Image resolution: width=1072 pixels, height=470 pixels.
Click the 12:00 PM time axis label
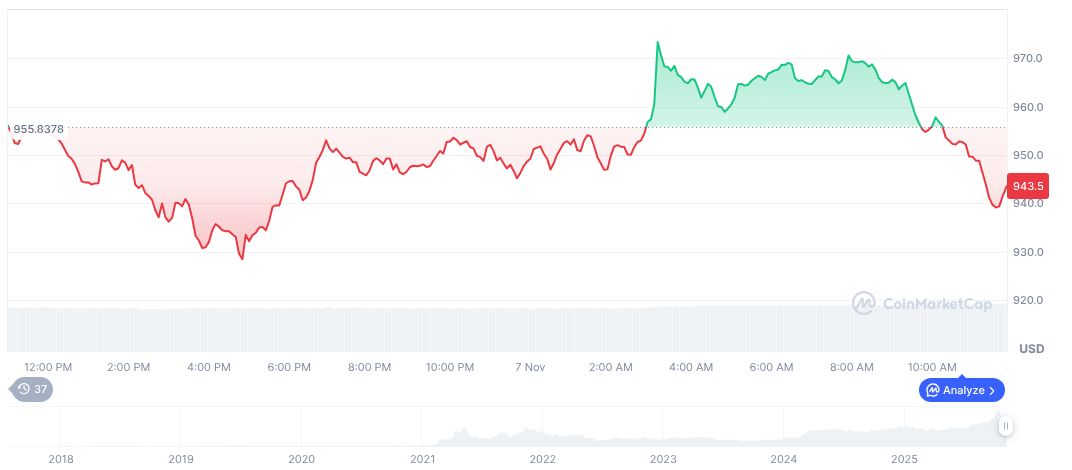(x=48, y=367)
